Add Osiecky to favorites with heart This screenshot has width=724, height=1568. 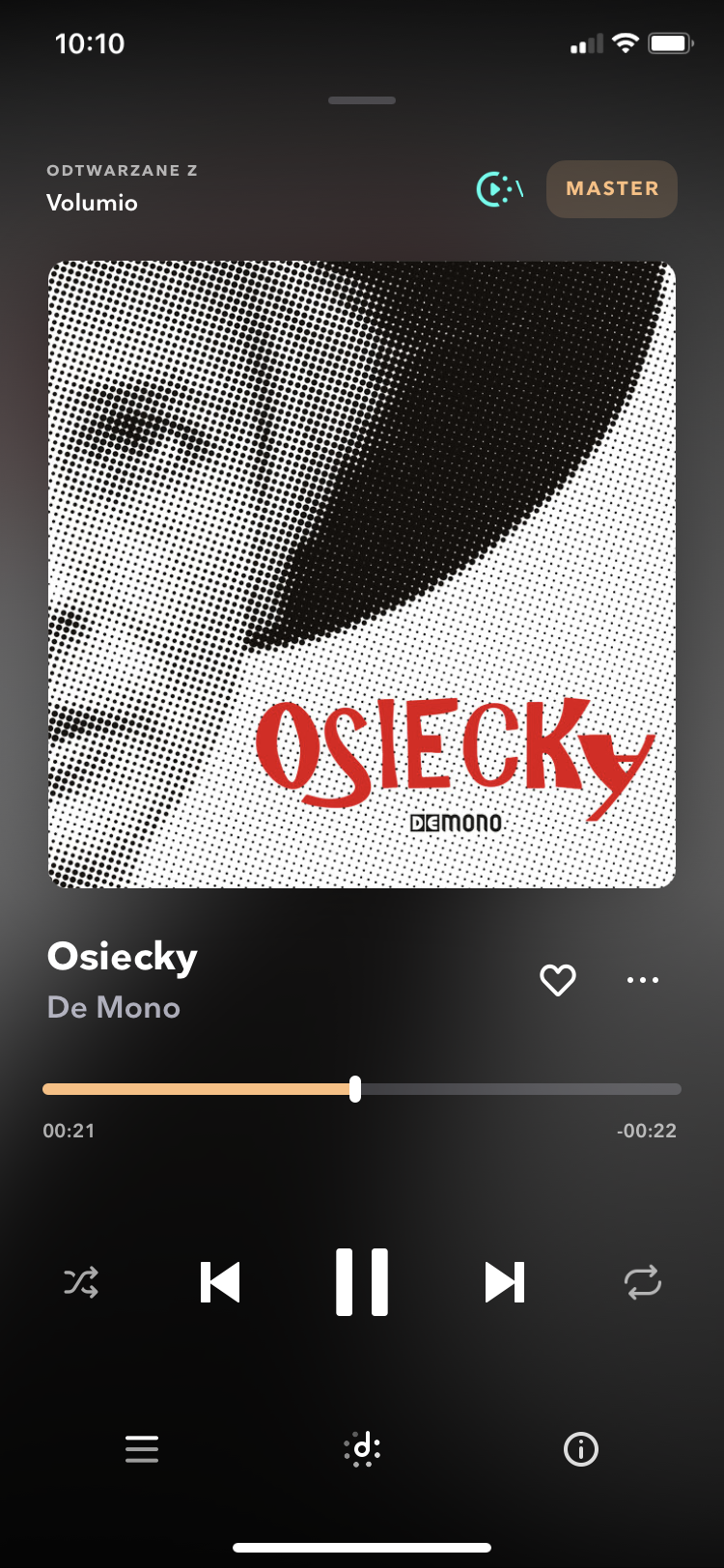[558, 980]
